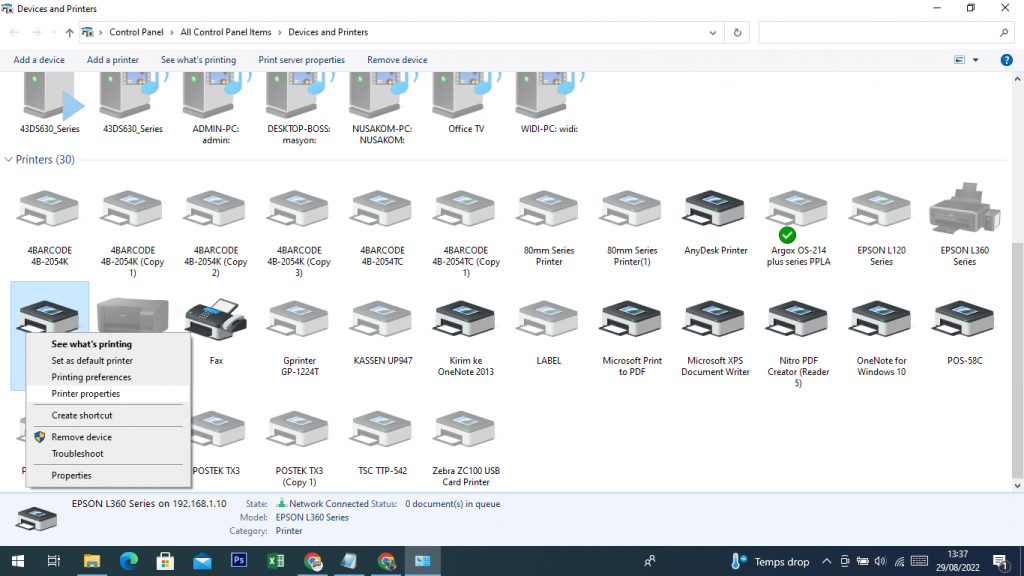Screen dimensions: 1024x576
Task: Open Excel from the taskbar
Action: [x=276, y=561]
